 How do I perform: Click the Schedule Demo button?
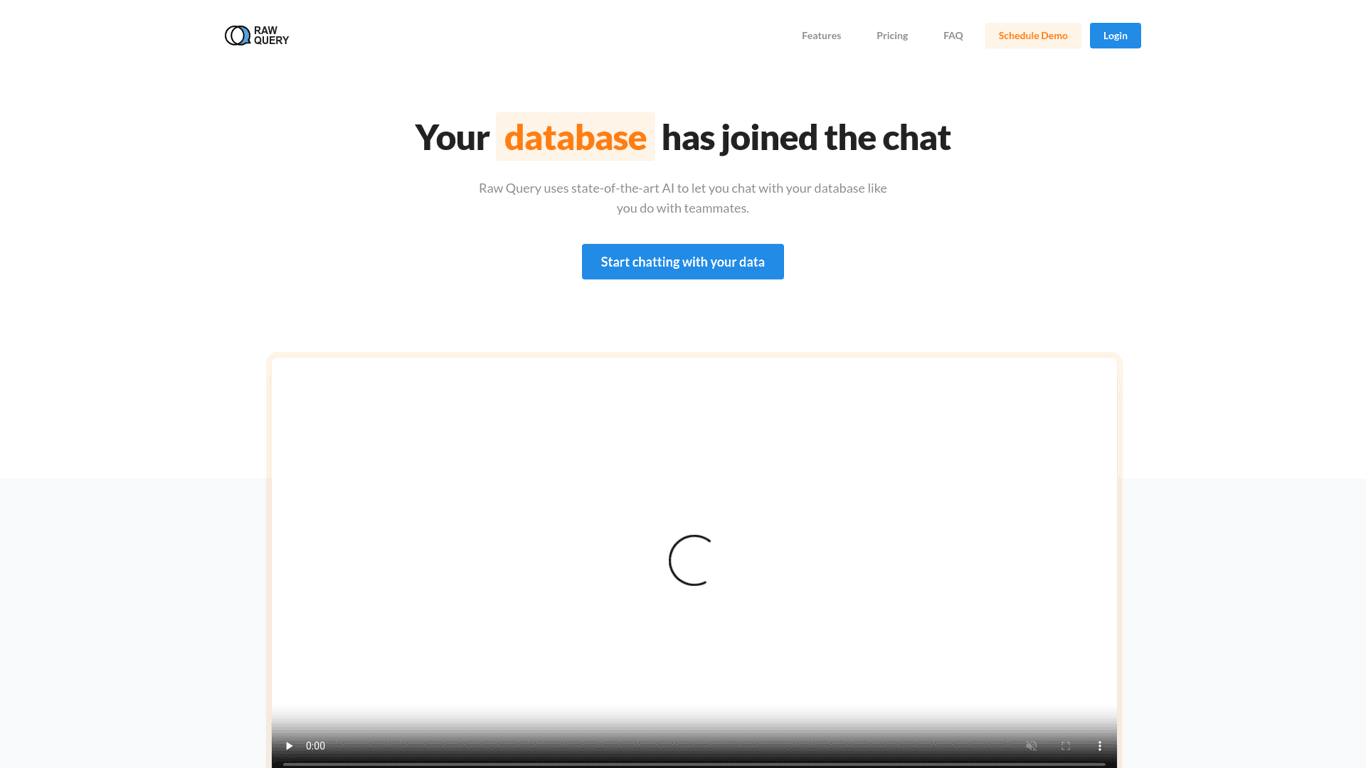coord(1033,36)
